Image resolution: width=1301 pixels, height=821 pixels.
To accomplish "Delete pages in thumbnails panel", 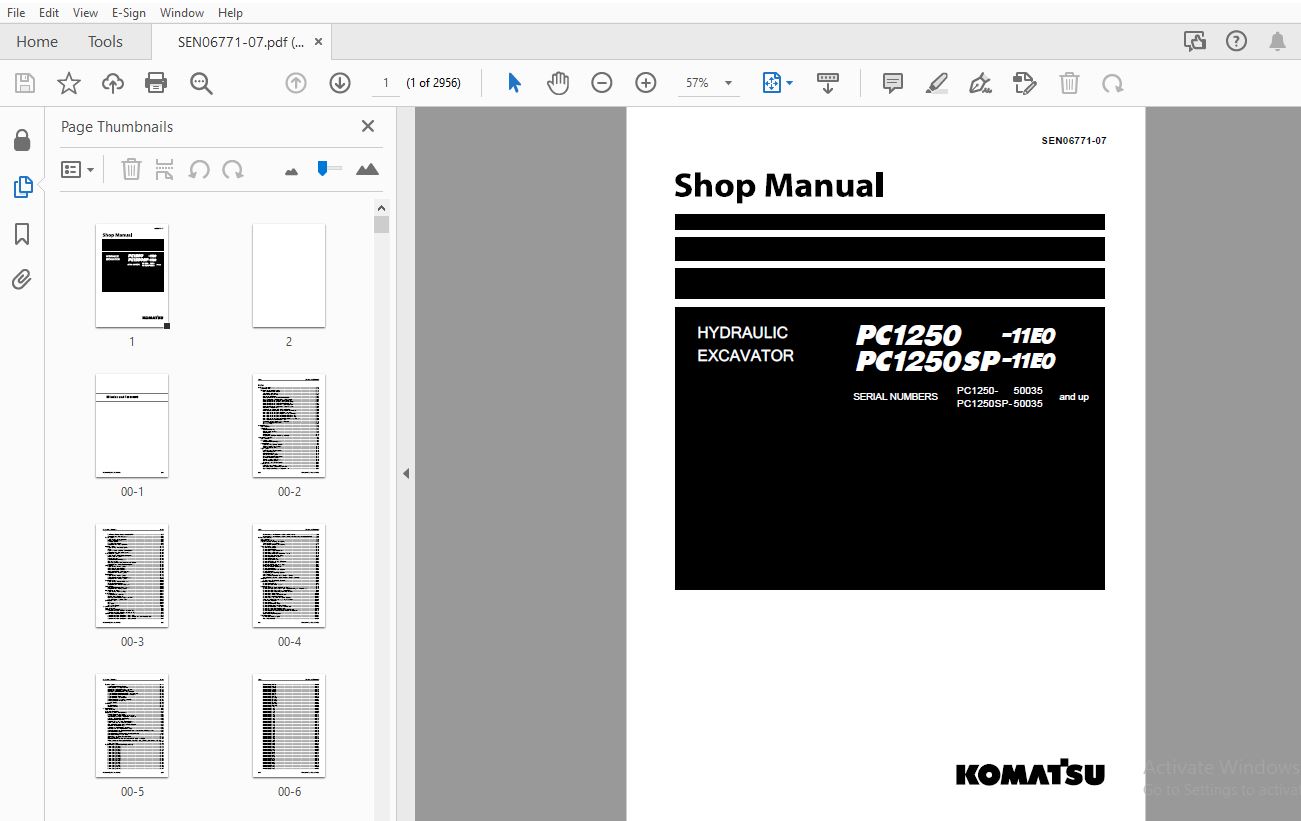I will (x=131, y=169).
